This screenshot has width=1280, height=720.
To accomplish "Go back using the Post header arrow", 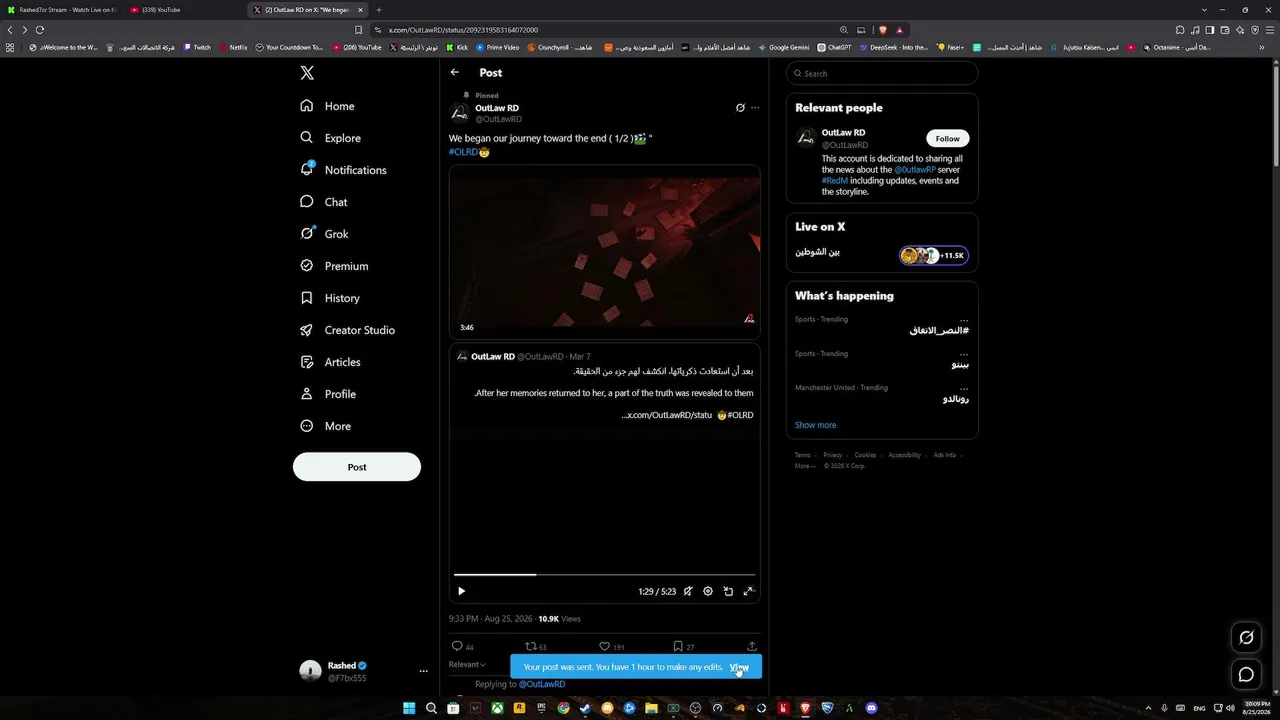I will 455,72.
